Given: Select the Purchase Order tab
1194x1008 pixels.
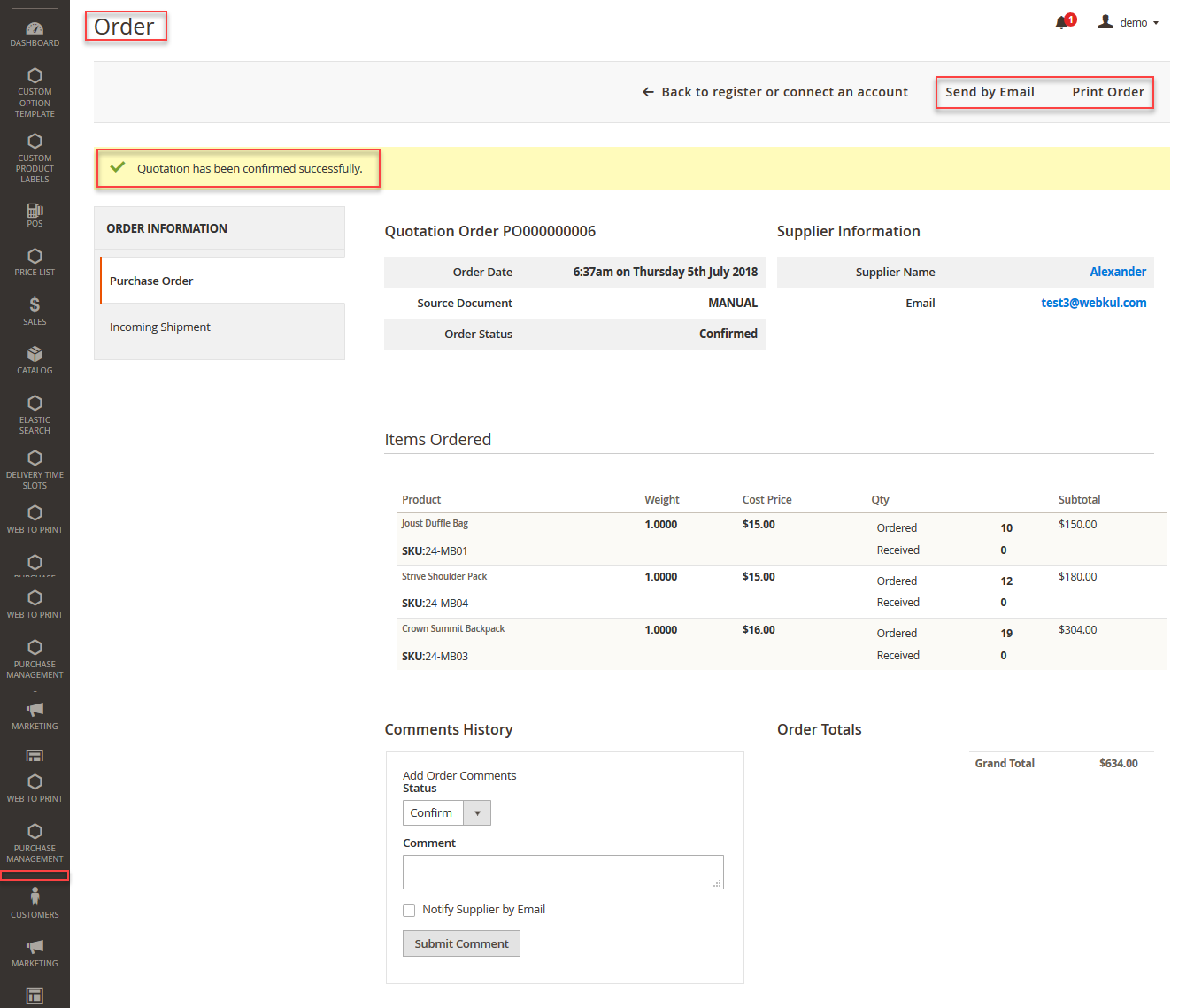Looking at the screenshot, I should point(151,281).
